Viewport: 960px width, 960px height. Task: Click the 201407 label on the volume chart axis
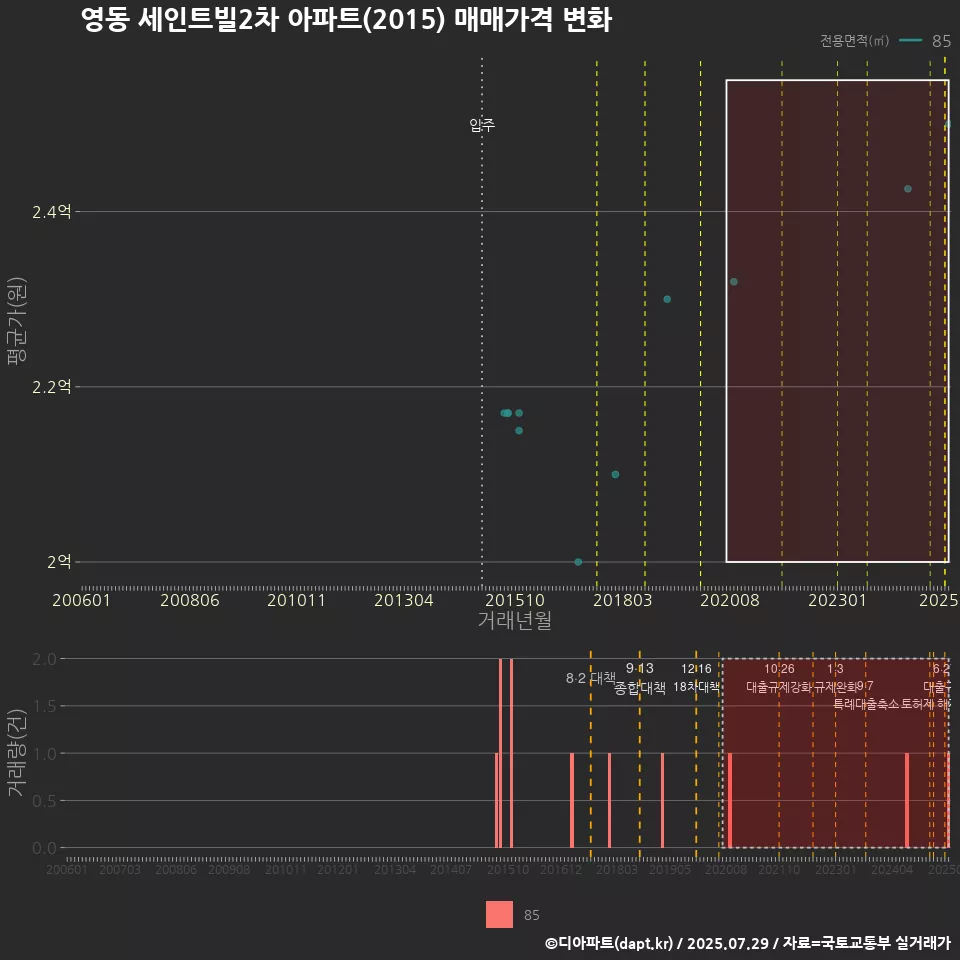(451, 869)
